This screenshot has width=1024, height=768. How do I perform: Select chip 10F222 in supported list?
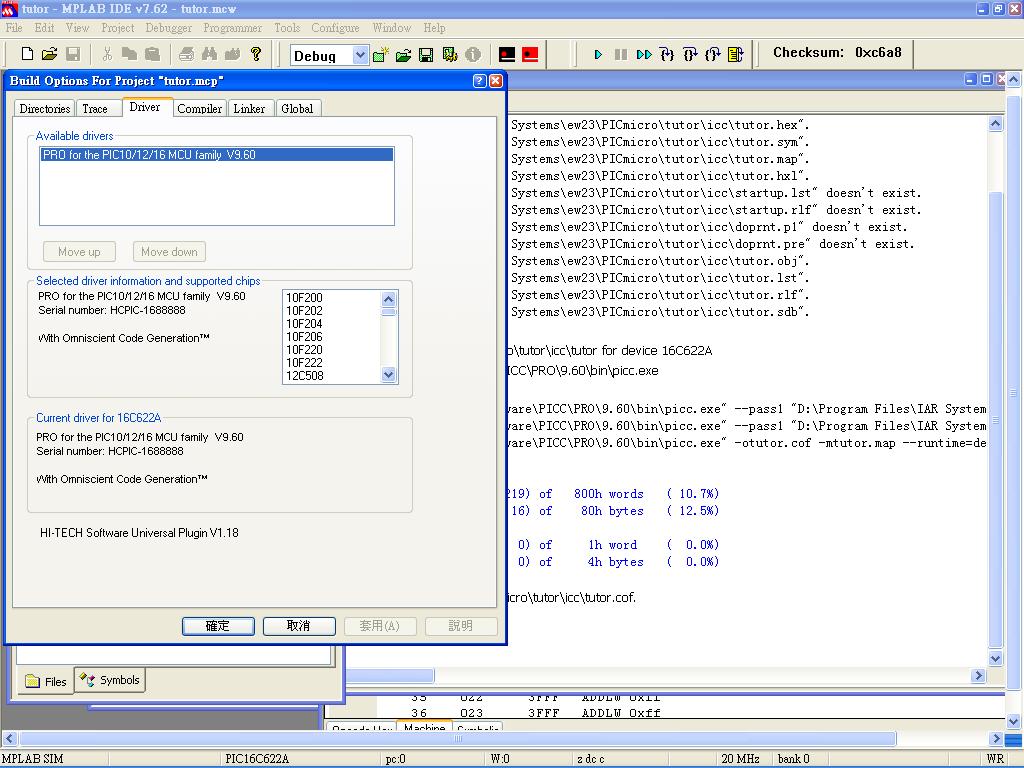(x=304, y=363)
